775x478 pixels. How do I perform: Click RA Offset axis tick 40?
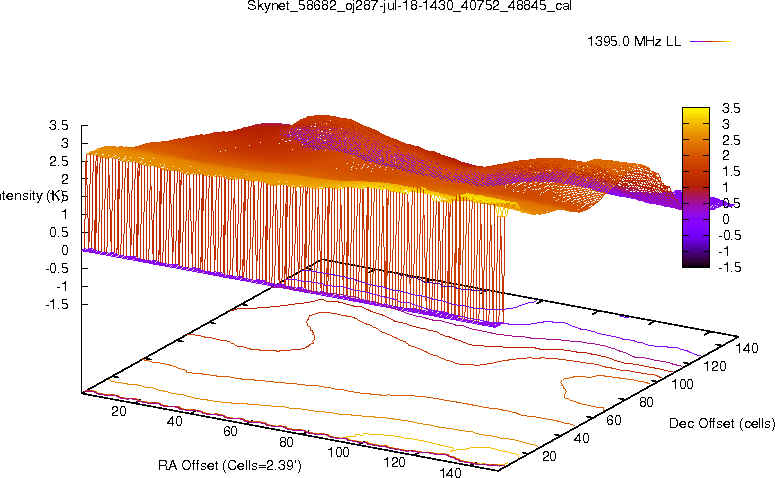tap(174, 421)
